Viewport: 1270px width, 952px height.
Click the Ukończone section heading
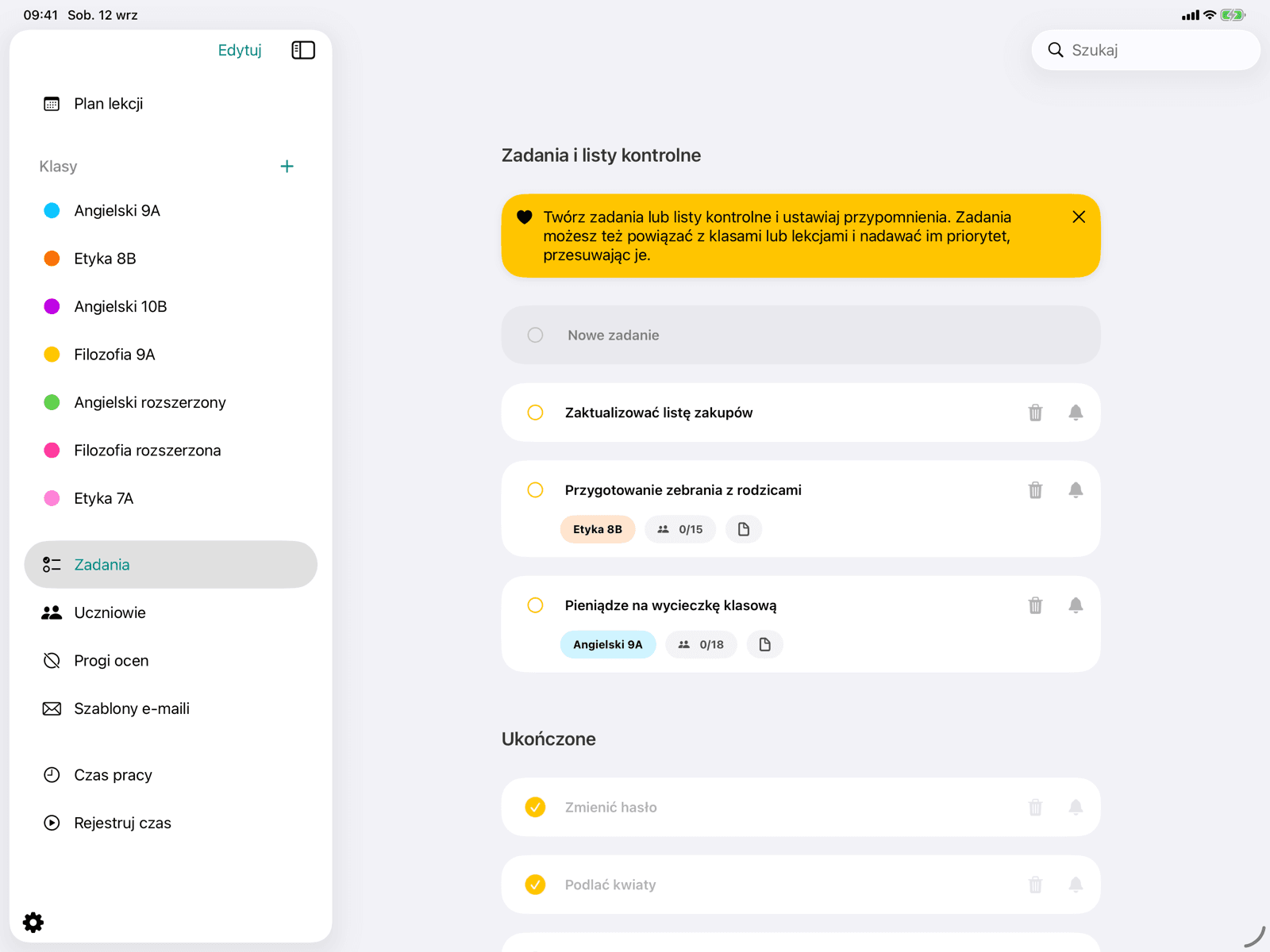[x=548, y=739]
